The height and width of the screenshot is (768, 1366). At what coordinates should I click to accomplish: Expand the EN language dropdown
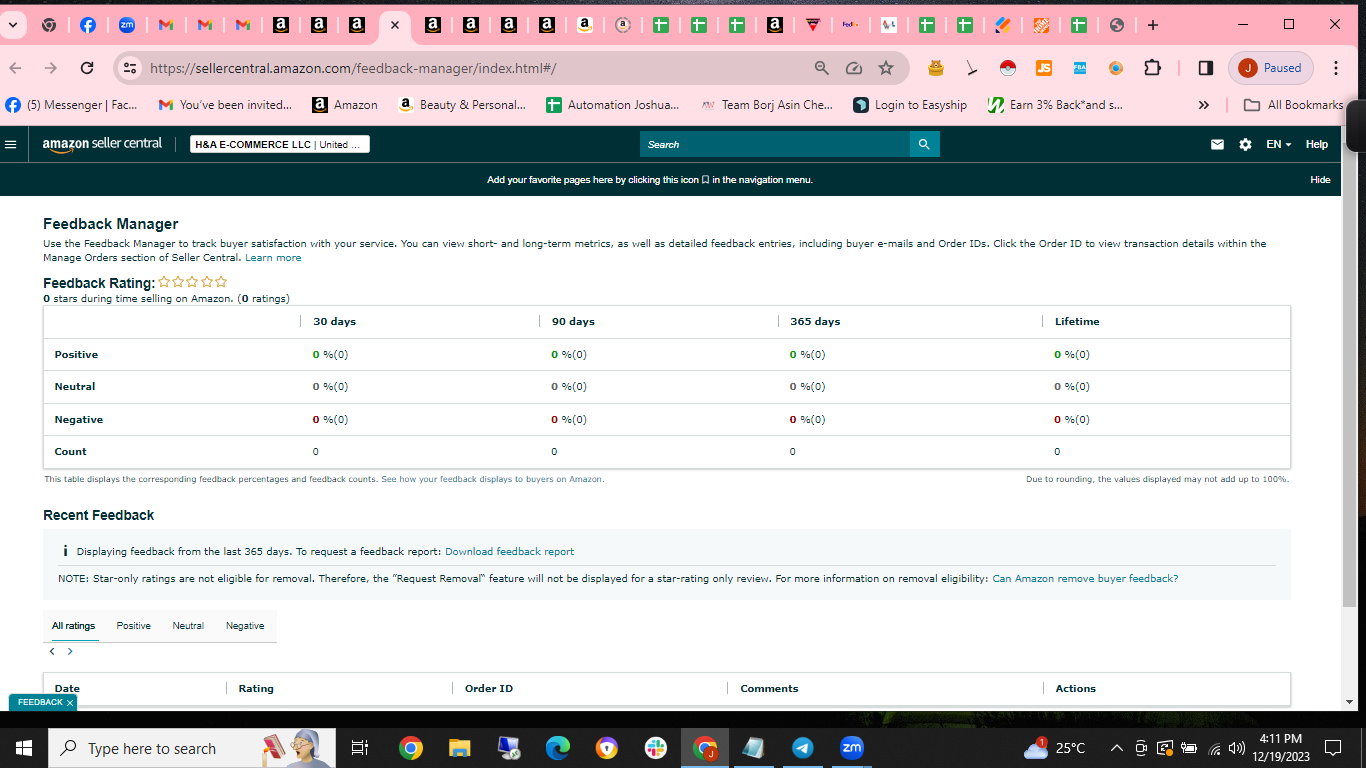click(1278, 144)
